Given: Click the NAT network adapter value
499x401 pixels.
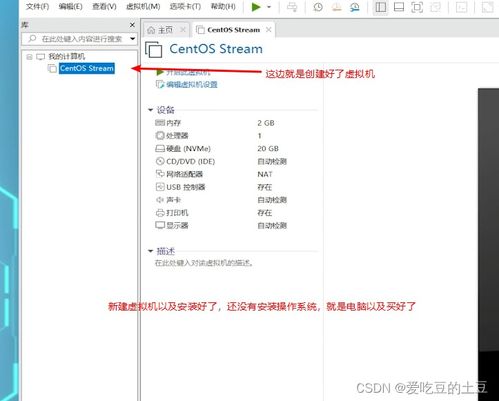Looking at the screenshot, I should [265, 174].
